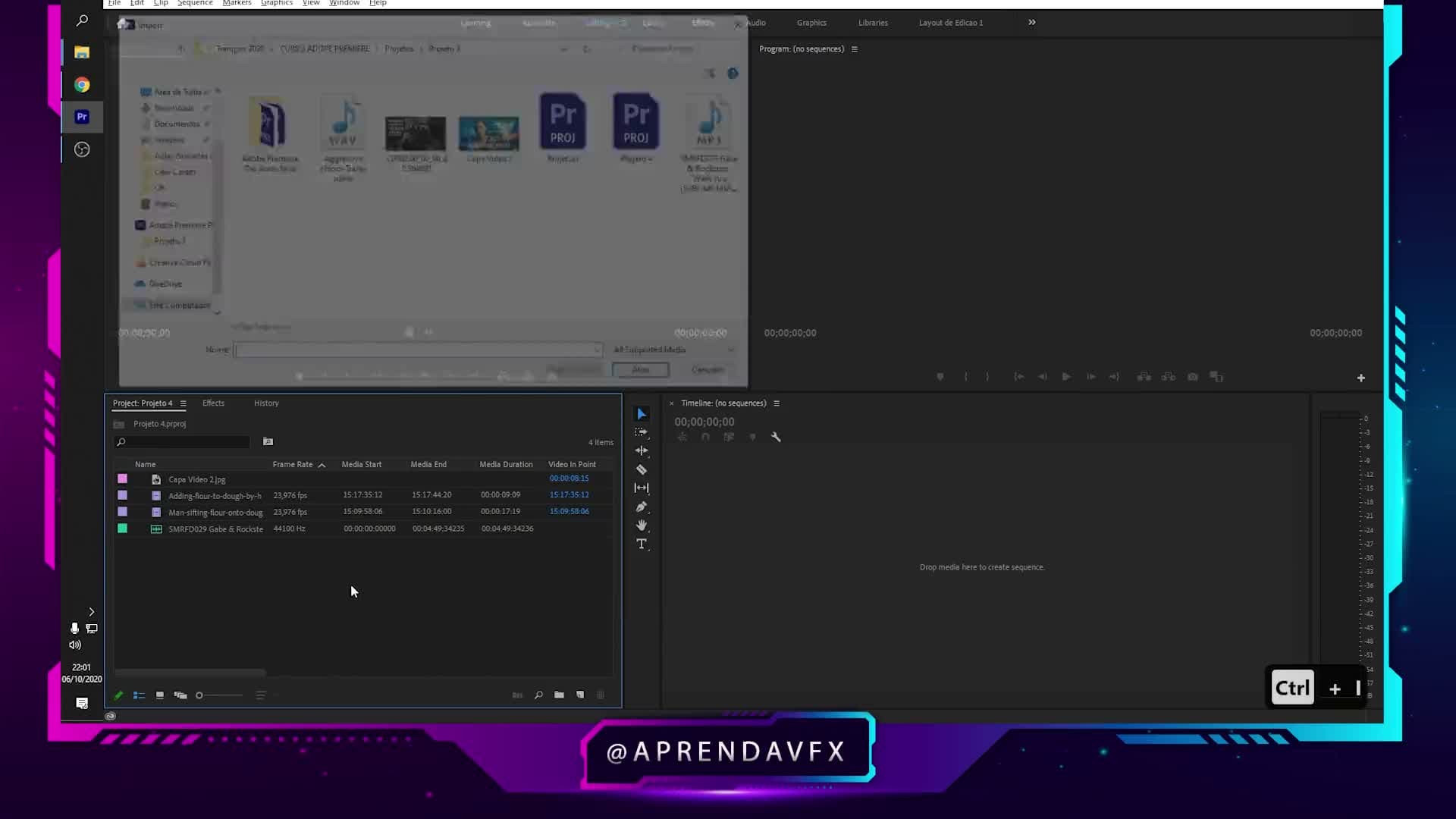Open the Timeline panel menu

pos(777,403)
